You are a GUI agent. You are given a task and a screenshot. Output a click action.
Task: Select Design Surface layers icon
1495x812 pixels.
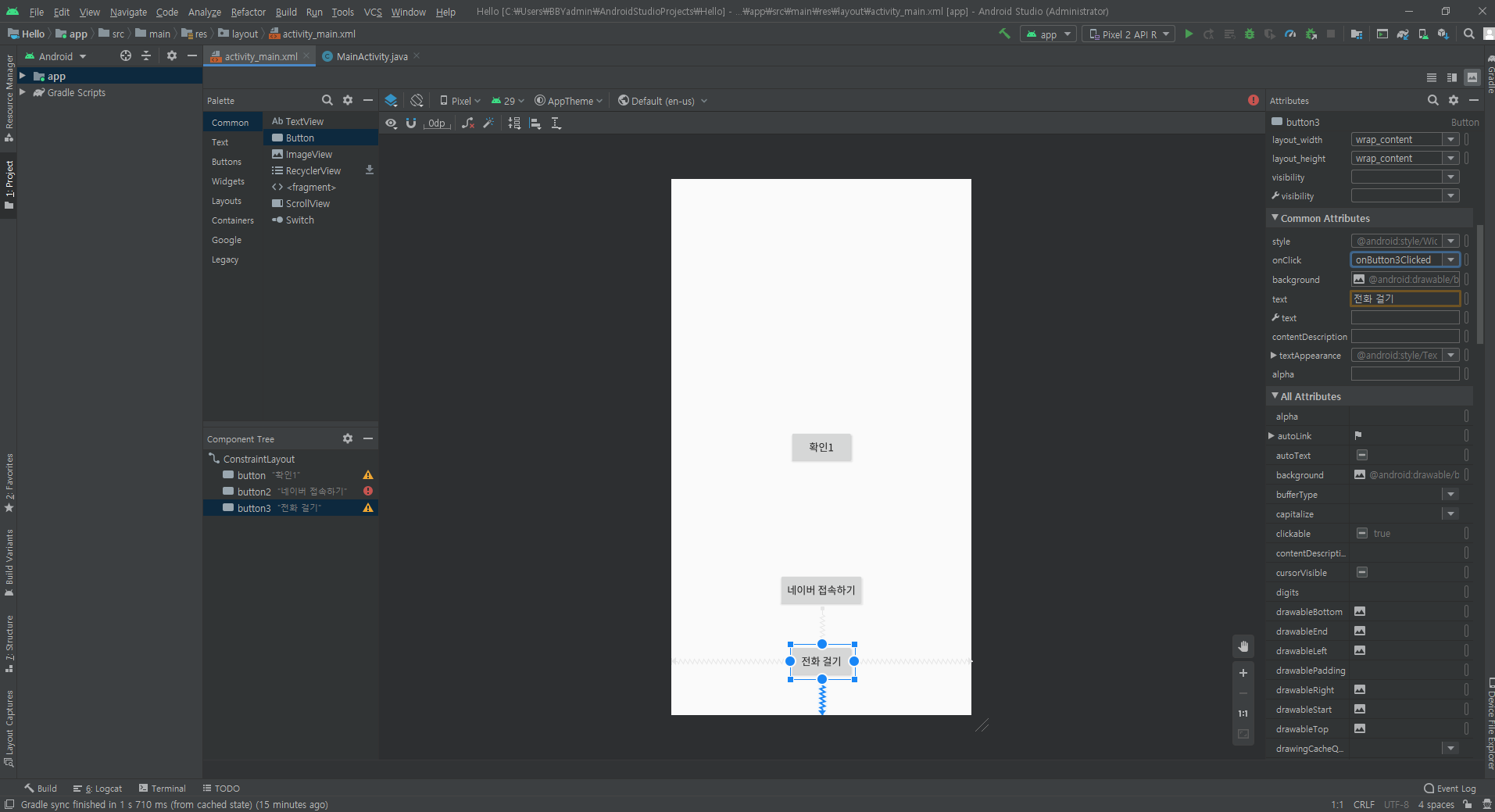[392, 100]
